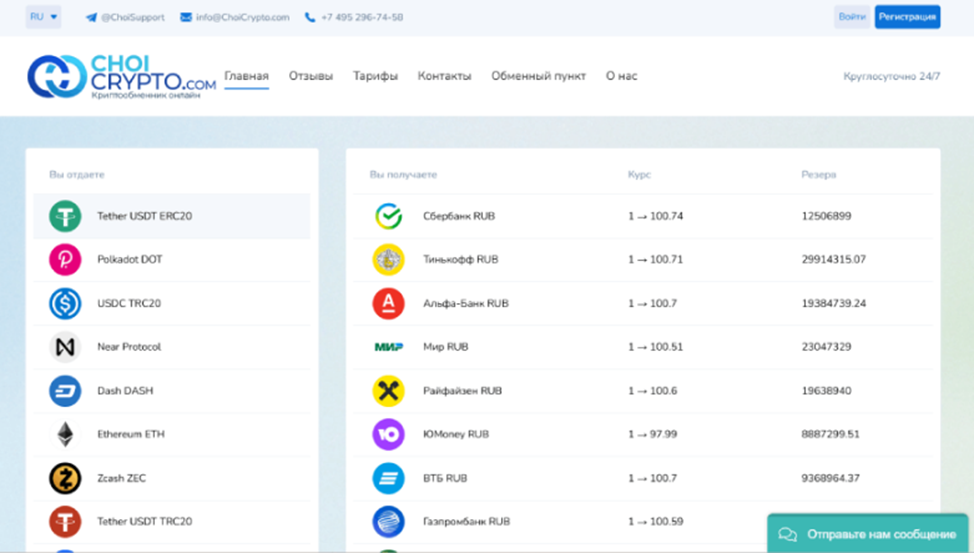Screen dimensions: 974x553
Task: Click the Мир RUB label
Action: click(x=446, y=347)
